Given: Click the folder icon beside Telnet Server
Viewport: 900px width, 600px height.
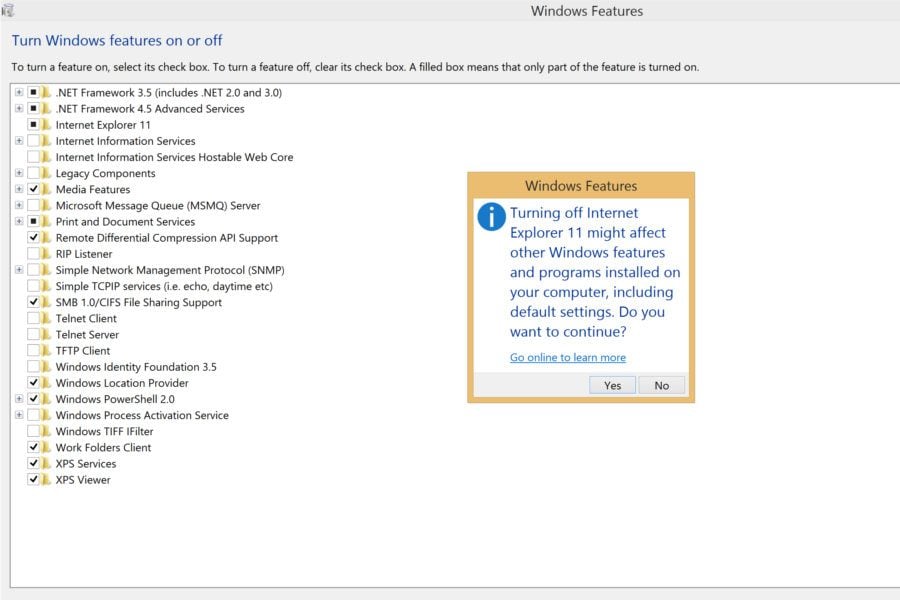Looking at the screenshot, I should [x=46, y=334].
